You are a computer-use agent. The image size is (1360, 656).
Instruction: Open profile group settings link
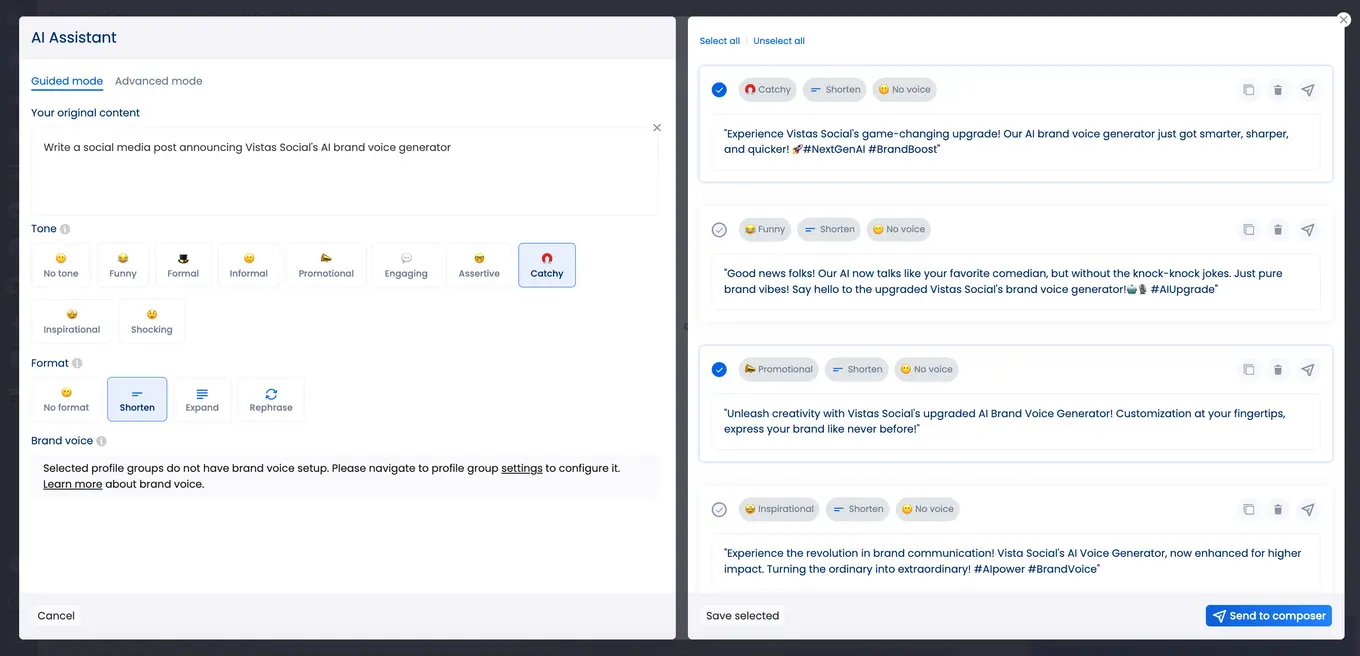(521, 468)
